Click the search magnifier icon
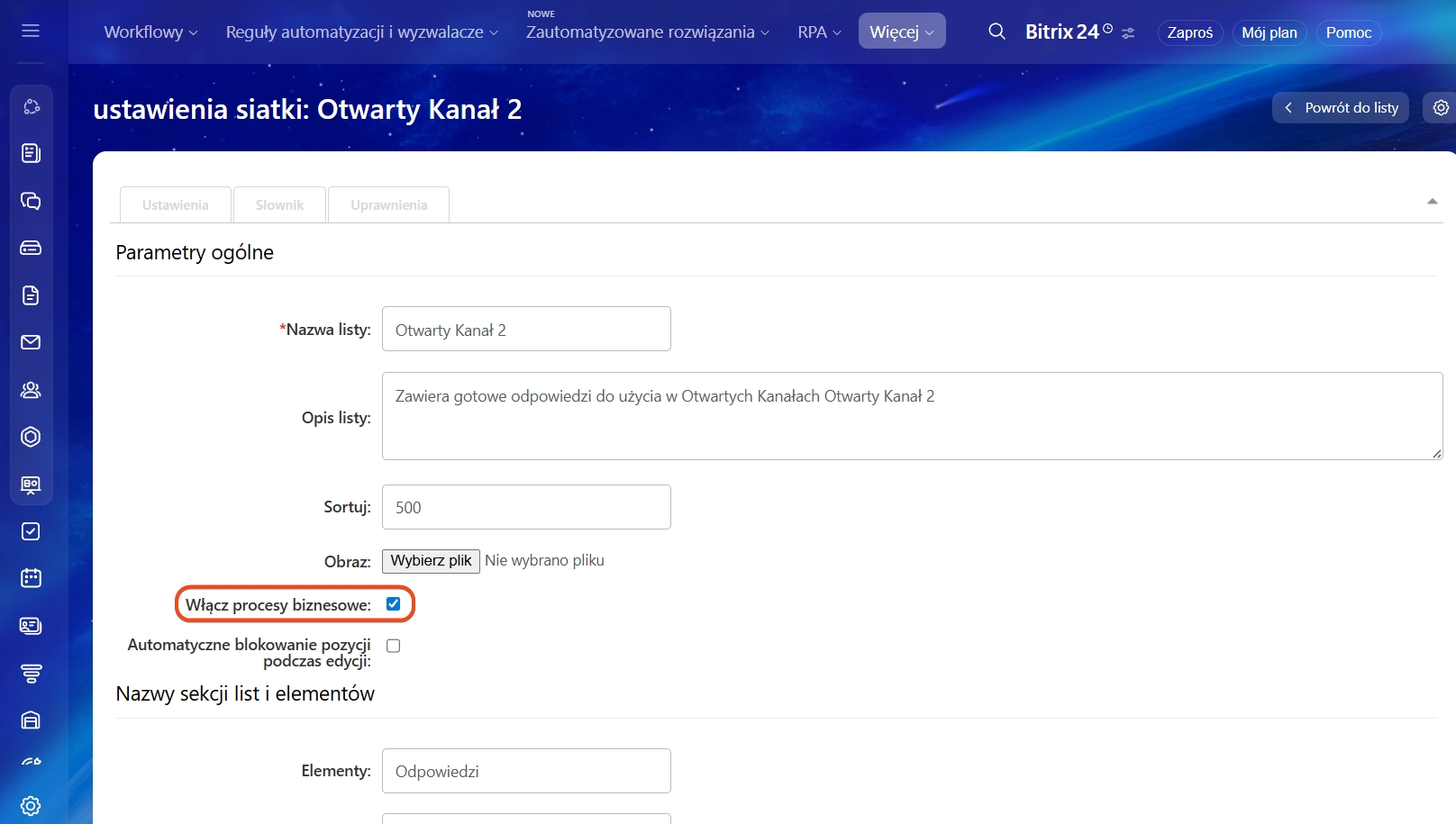The image size is (1456, 824). (x=996, y=32)
